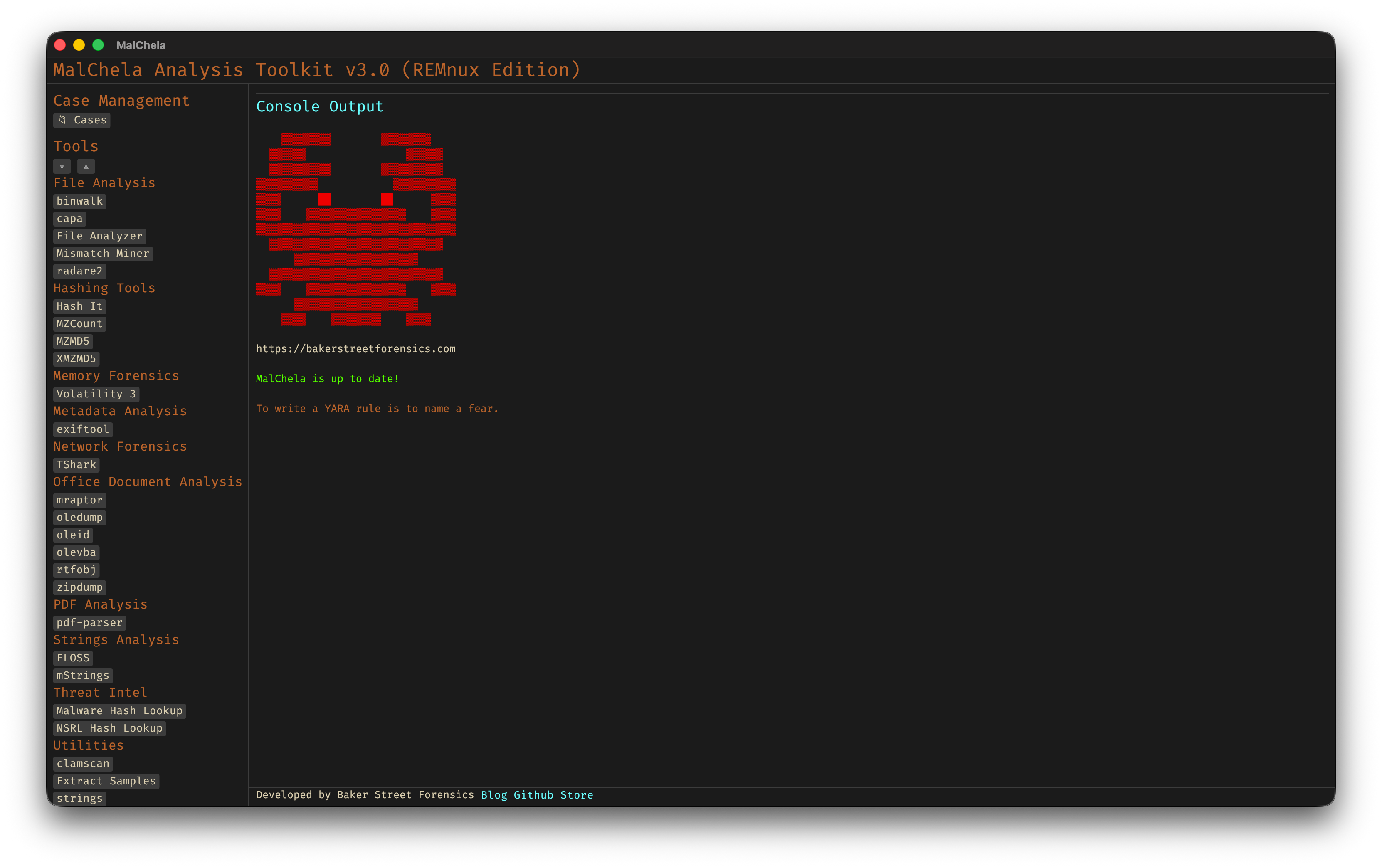
Task: Run olevba tool
Action: pyautogui.click(x=77, y=552)
